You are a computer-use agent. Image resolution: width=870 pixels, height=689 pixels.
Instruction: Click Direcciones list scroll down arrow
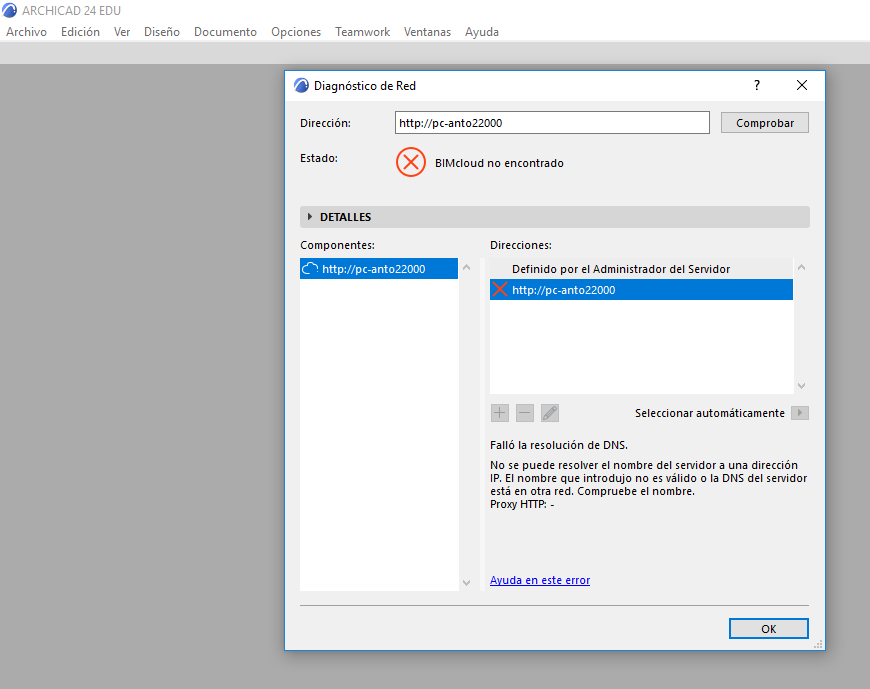[x=801, y=386]
